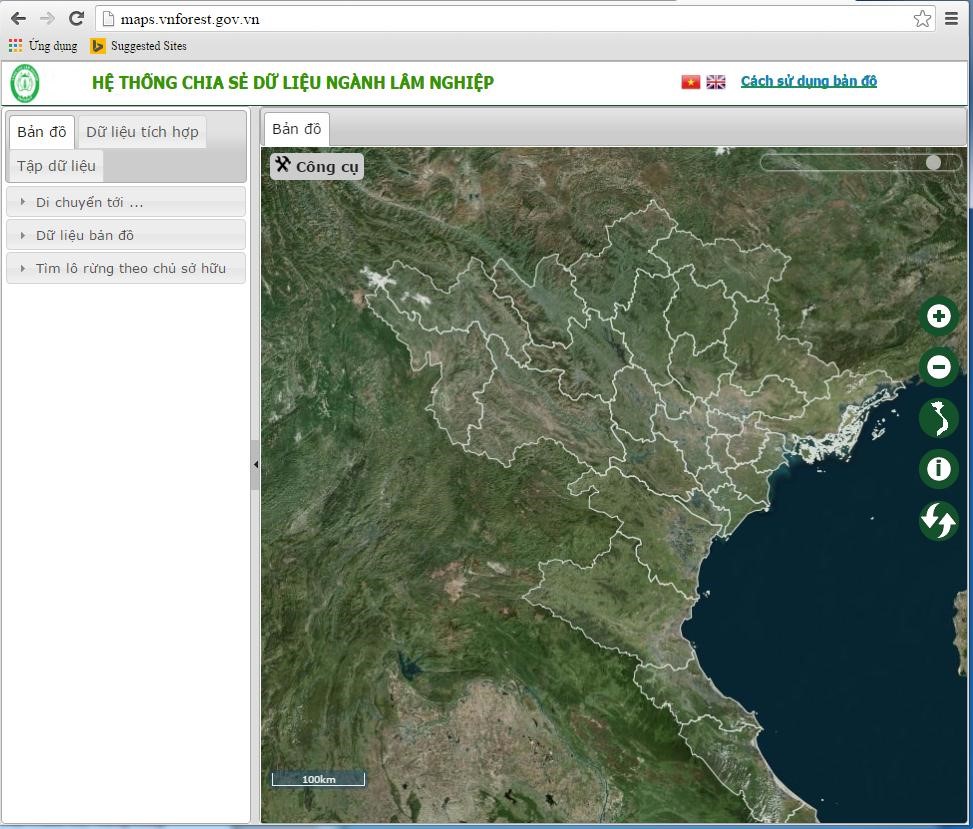Expand the Dữ liệu bản đồ section
The image size is (973, 829).
[x=126, y=235]
